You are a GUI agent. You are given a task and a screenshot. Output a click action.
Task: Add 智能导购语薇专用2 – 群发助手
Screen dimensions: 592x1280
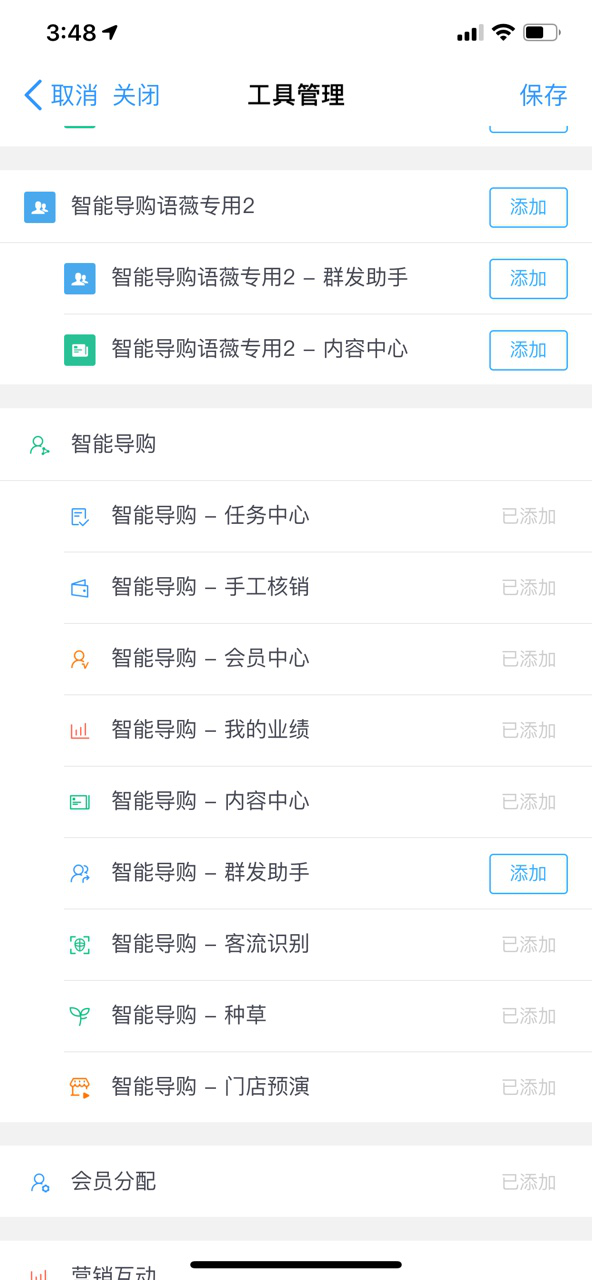[x=528, y=278]
